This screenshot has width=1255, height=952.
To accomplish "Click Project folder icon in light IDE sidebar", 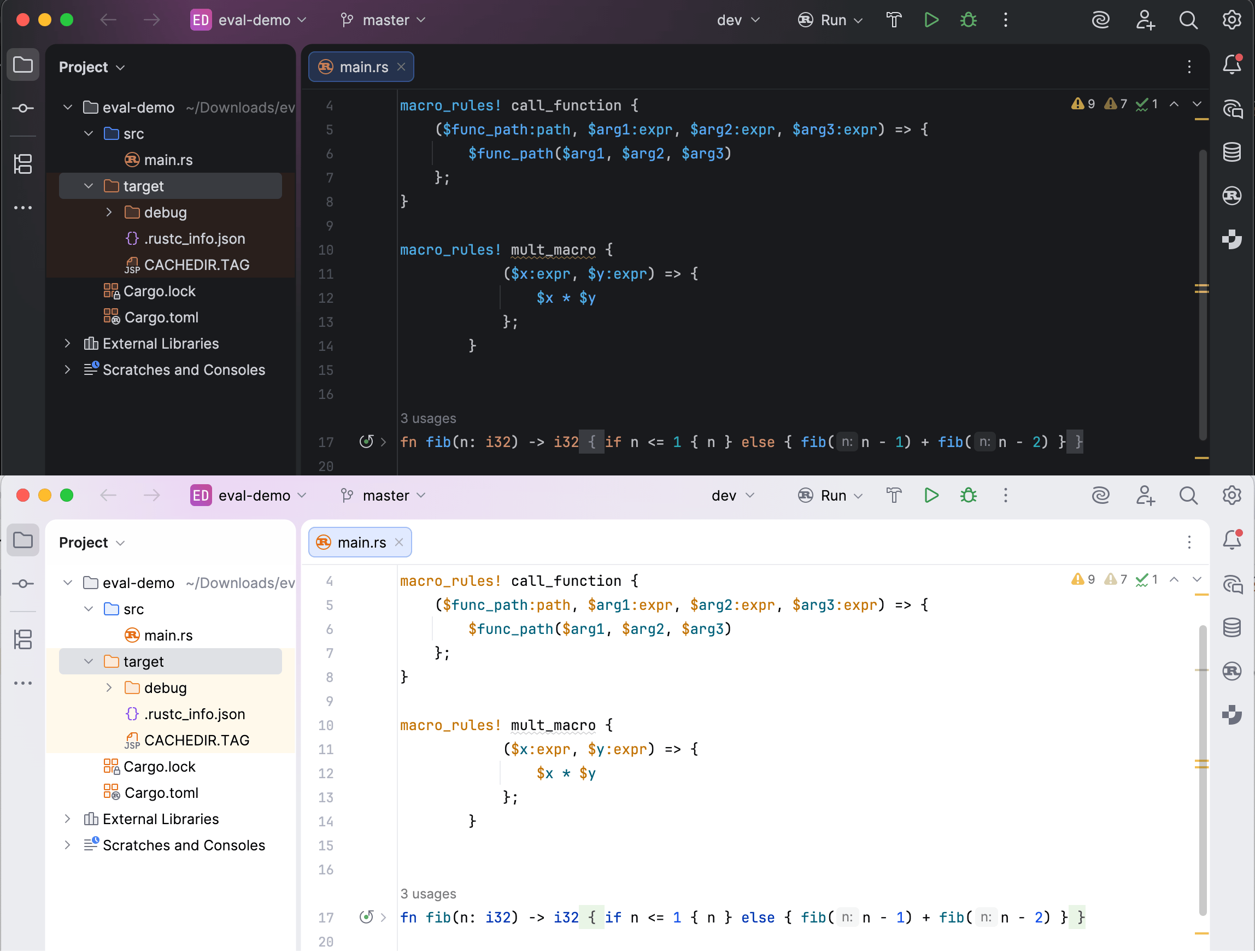I will pos(23,540).
